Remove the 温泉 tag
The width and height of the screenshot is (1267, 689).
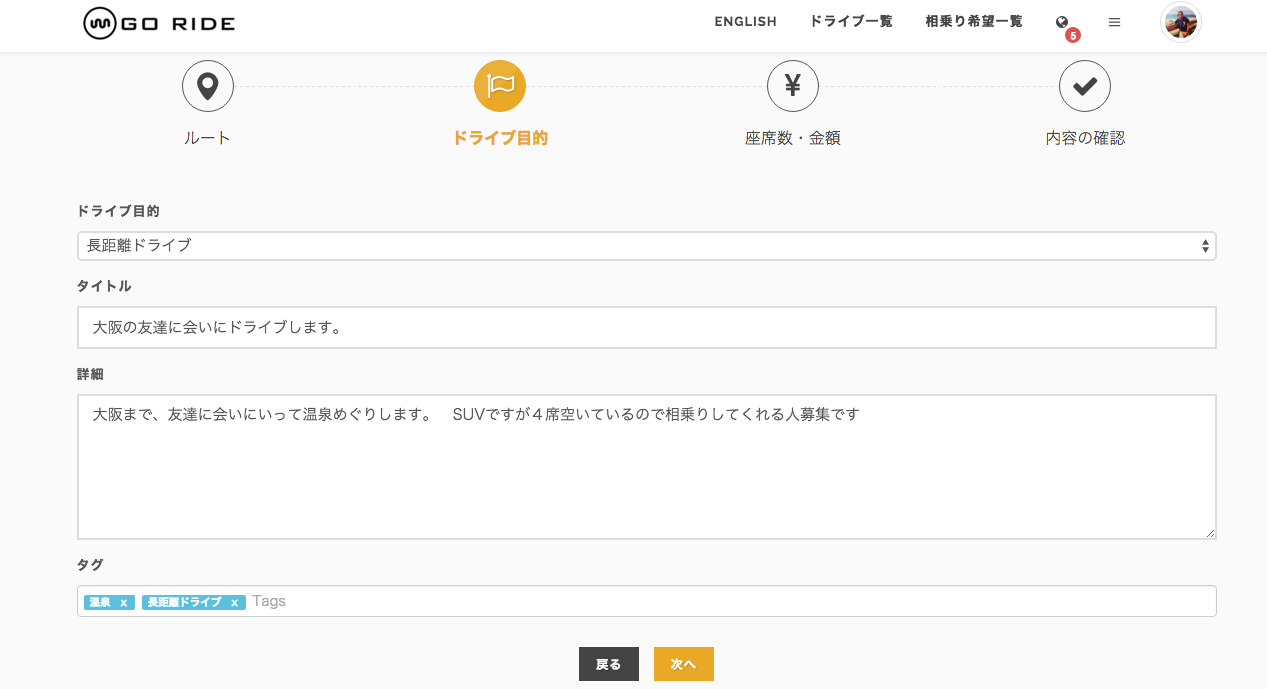124,603
